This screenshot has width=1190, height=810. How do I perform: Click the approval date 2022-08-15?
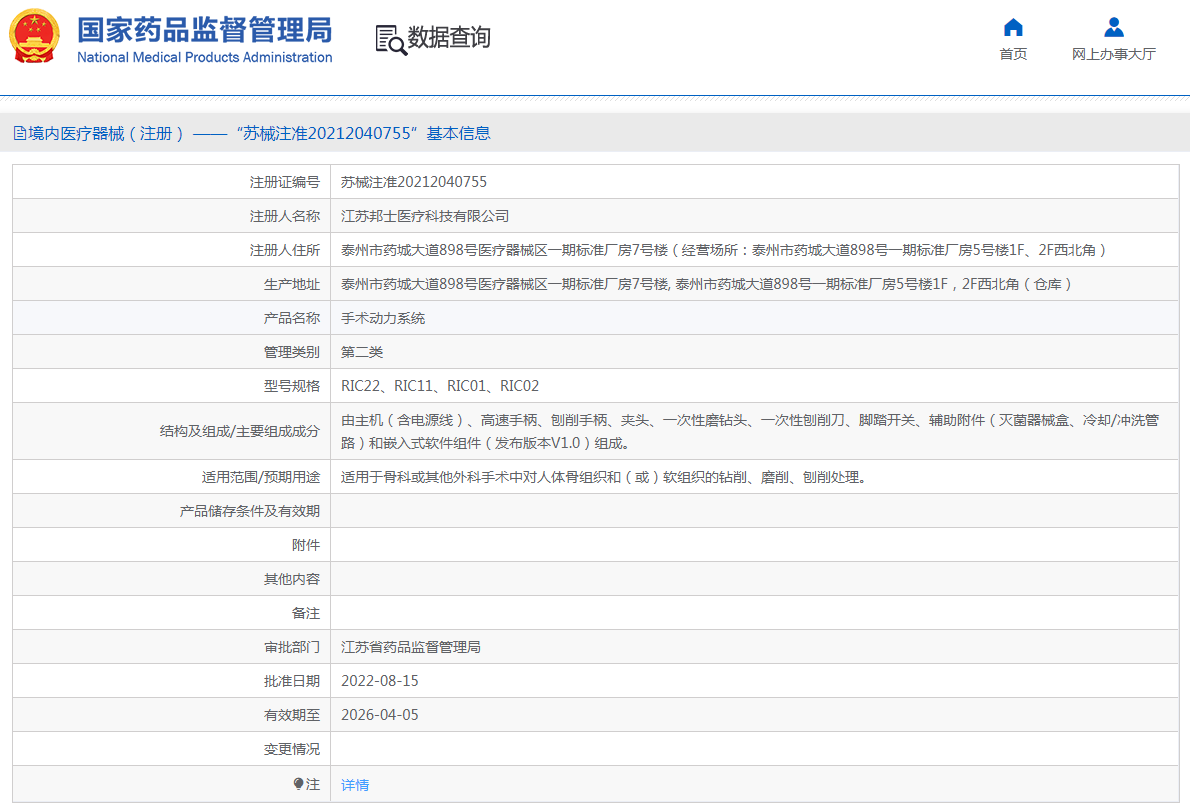click(380, 681)
